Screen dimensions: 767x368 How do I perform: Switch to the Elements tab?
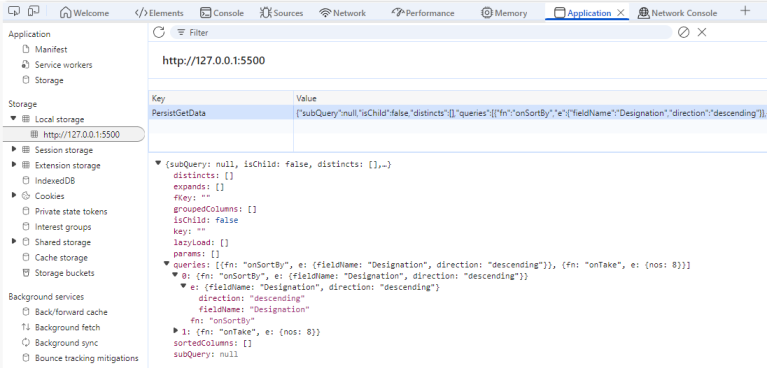click(x=159, y=13)
